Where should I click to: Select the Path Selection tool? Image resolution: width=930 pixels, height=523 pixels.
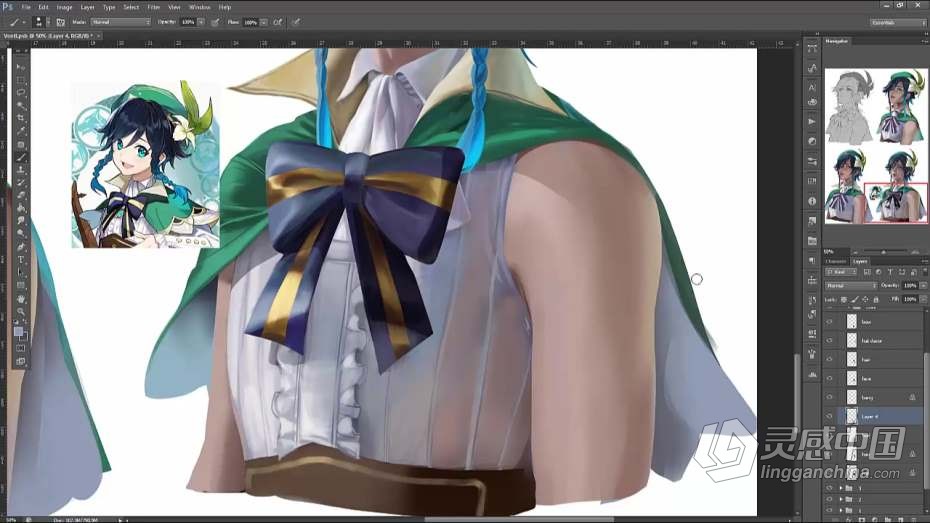(x=21, y=273)
